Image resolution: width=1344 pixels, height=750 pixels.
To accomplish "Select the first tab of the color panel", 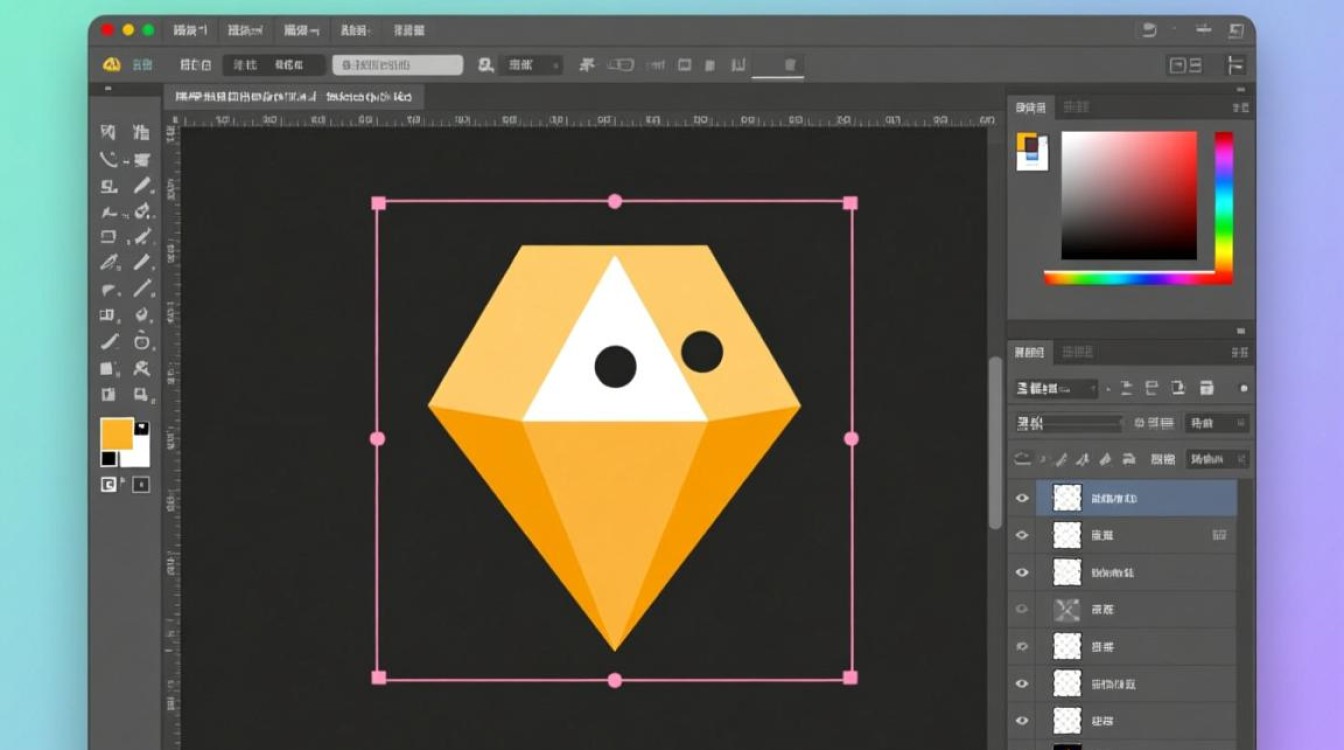I will click(x=1030, y=107).
